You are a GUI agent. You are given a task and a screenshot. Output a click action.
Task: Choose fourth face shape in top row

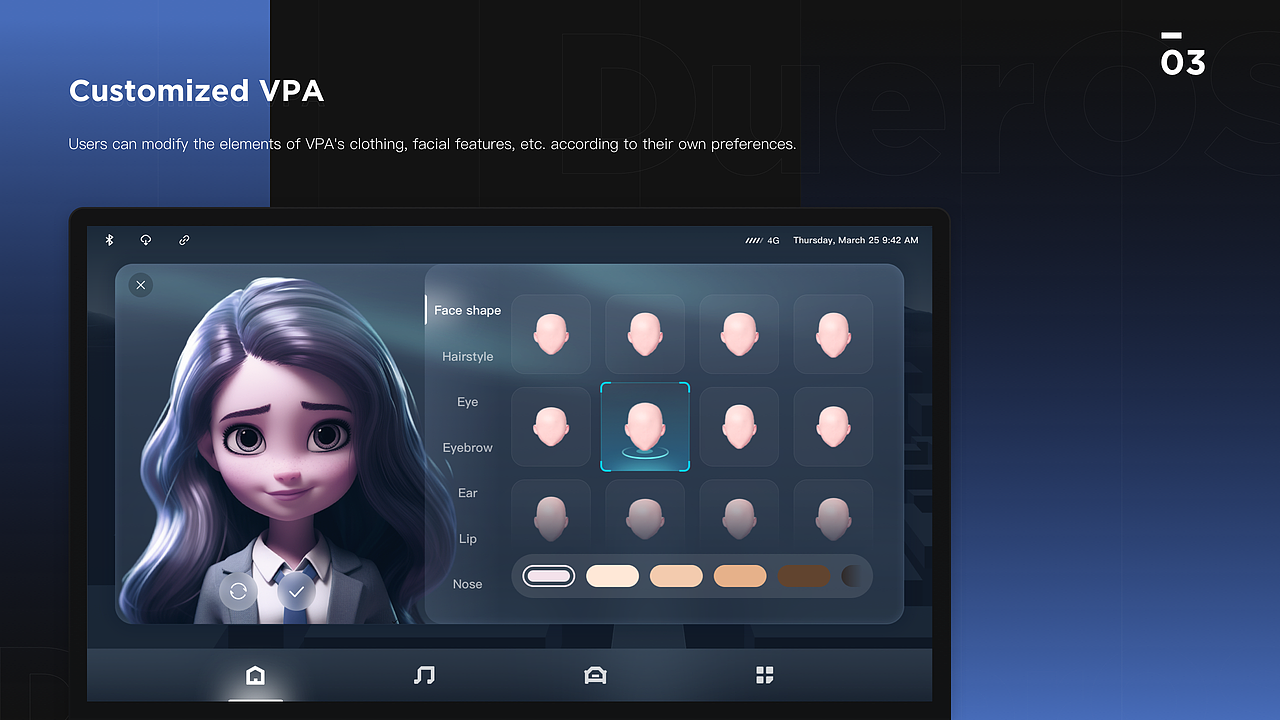[833, 334]
